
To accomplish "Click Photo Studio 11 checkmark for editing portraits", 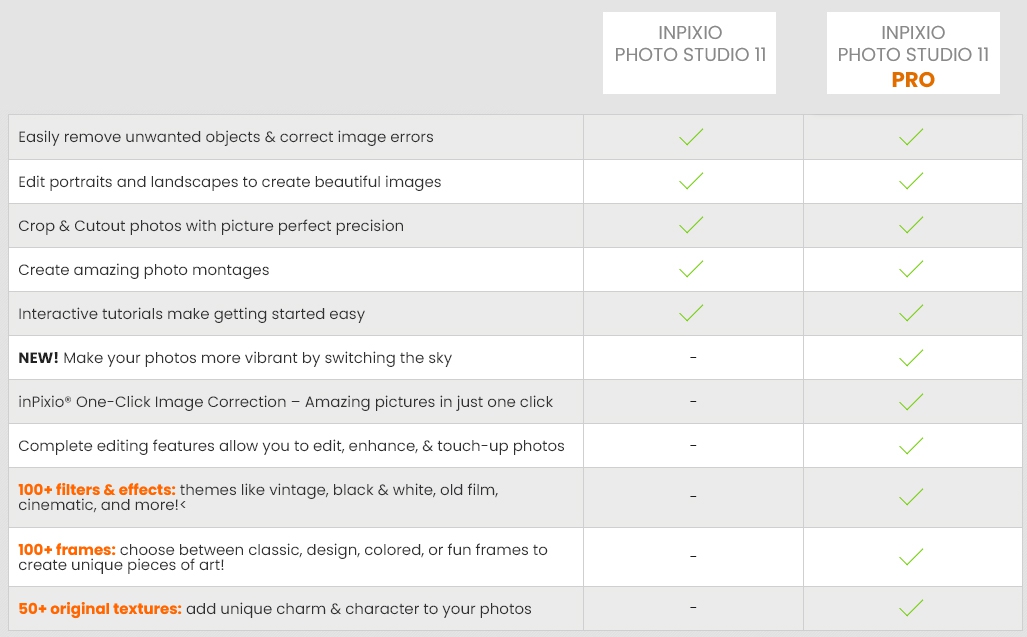I will (691, 181).
